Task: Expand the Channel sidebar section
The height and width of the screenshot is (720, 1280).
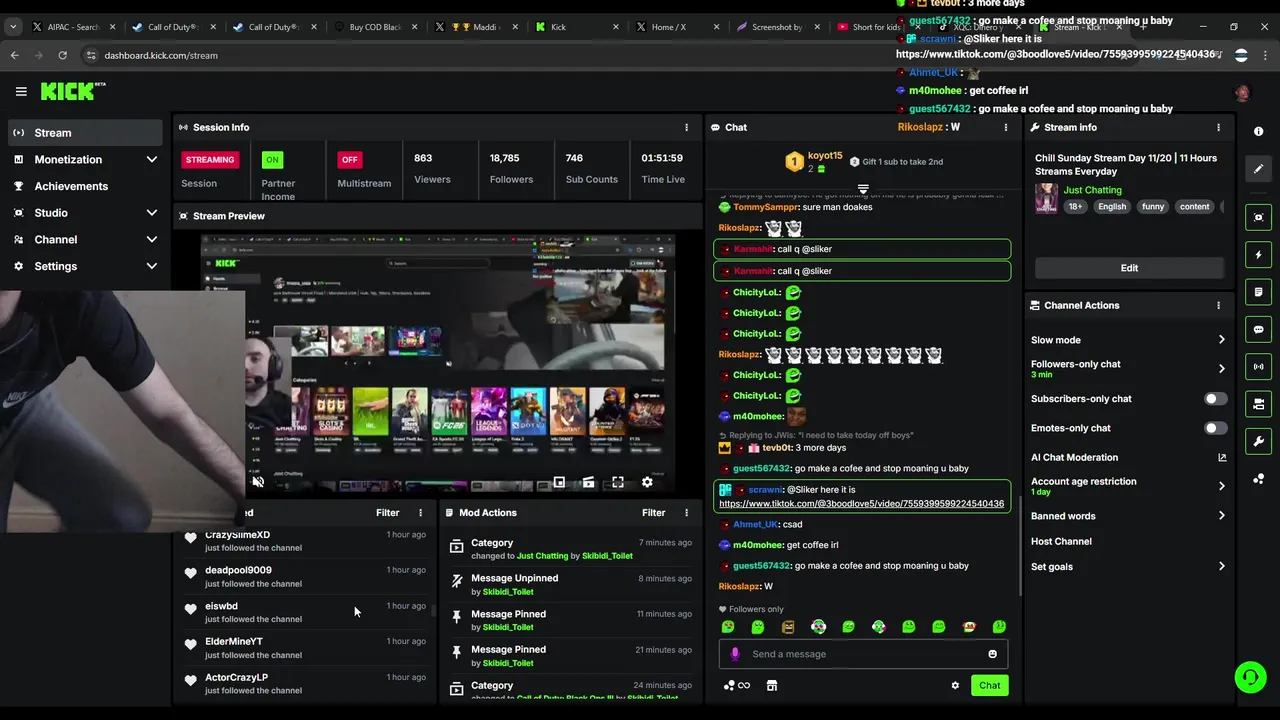Action: (152, 239)
